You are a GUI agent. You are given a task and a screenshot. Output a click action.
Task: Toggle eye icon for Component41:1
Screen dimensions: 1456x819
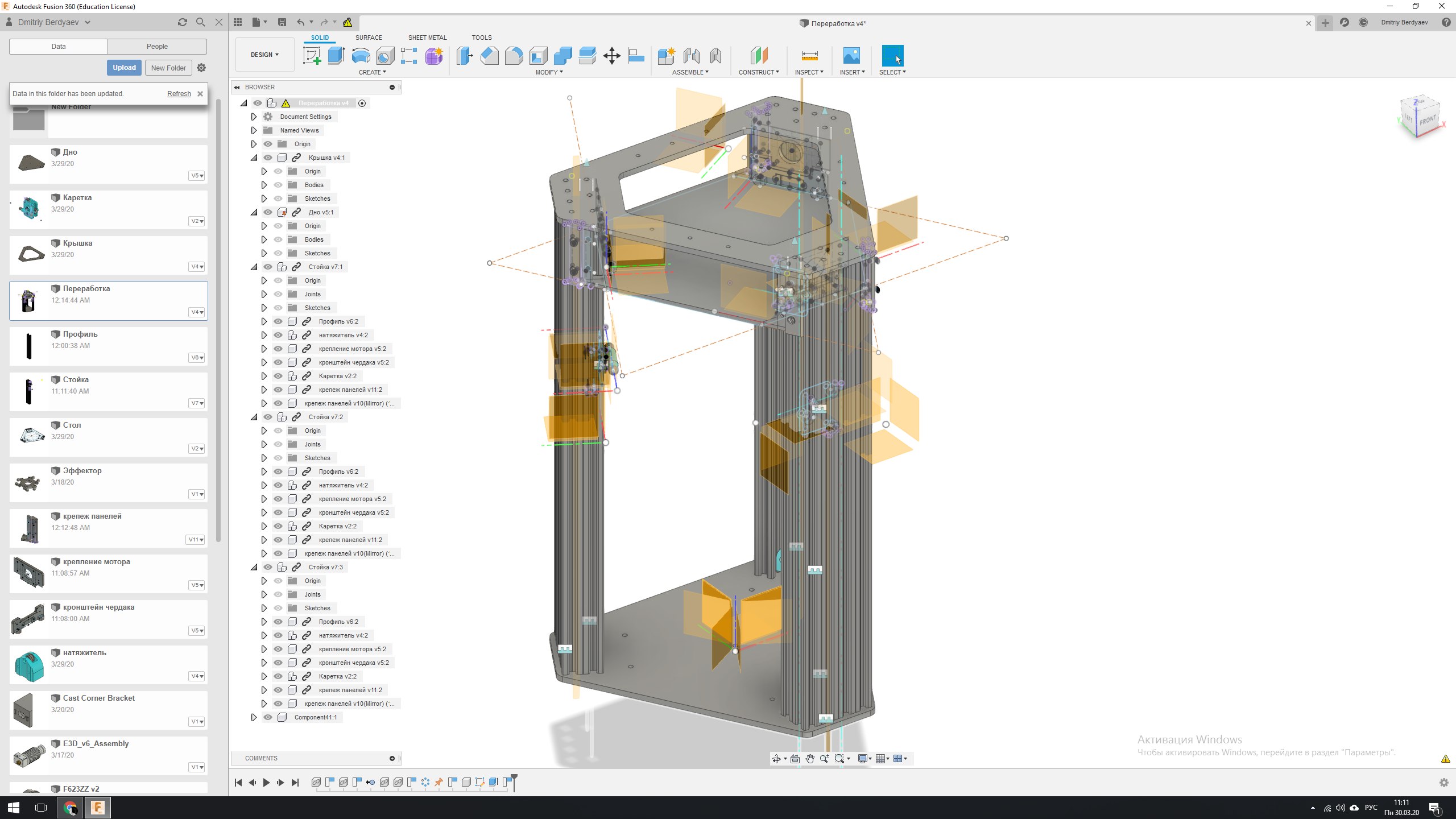268,717
